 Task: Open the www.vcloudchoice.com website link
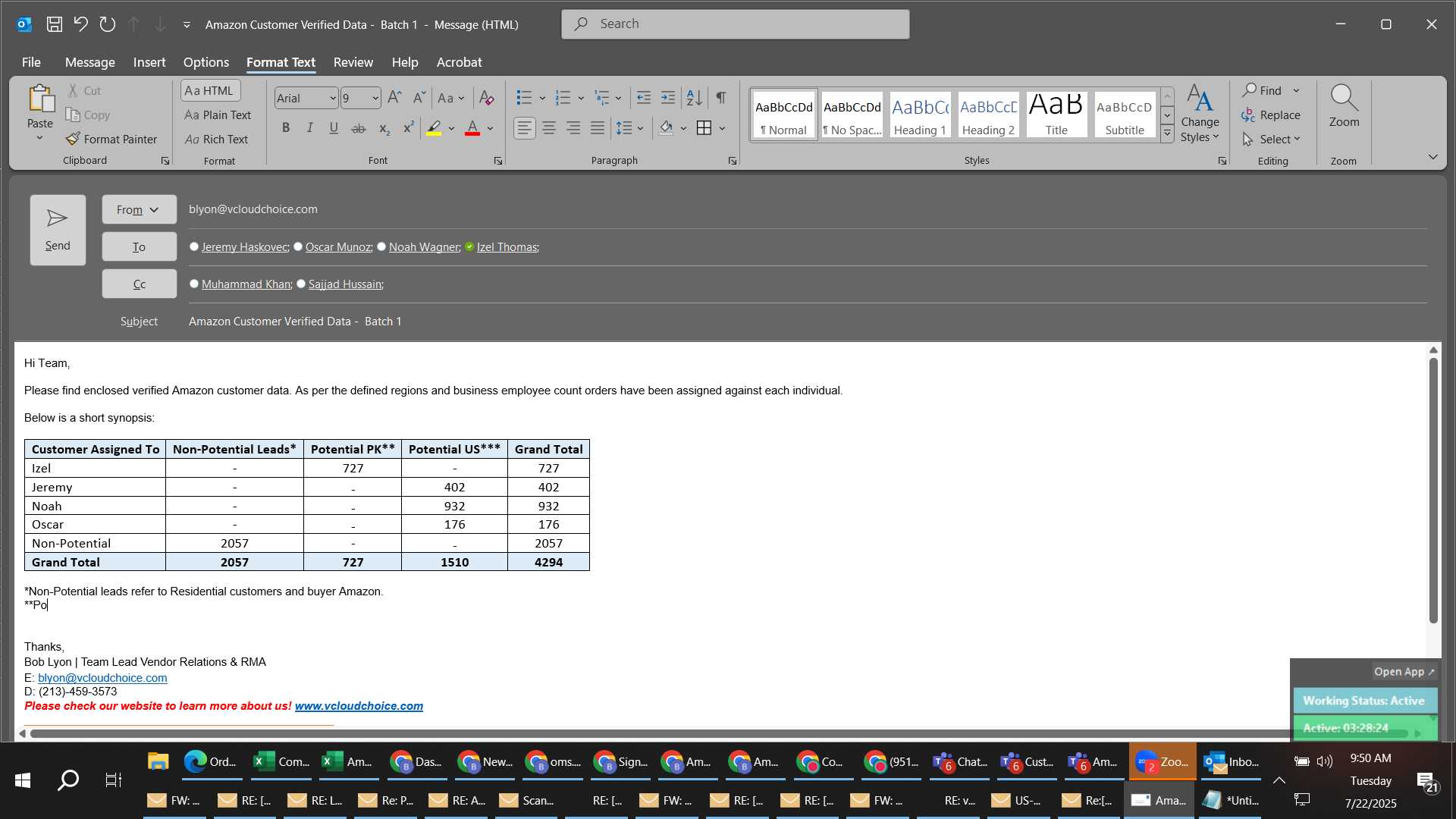click(359, 706)
